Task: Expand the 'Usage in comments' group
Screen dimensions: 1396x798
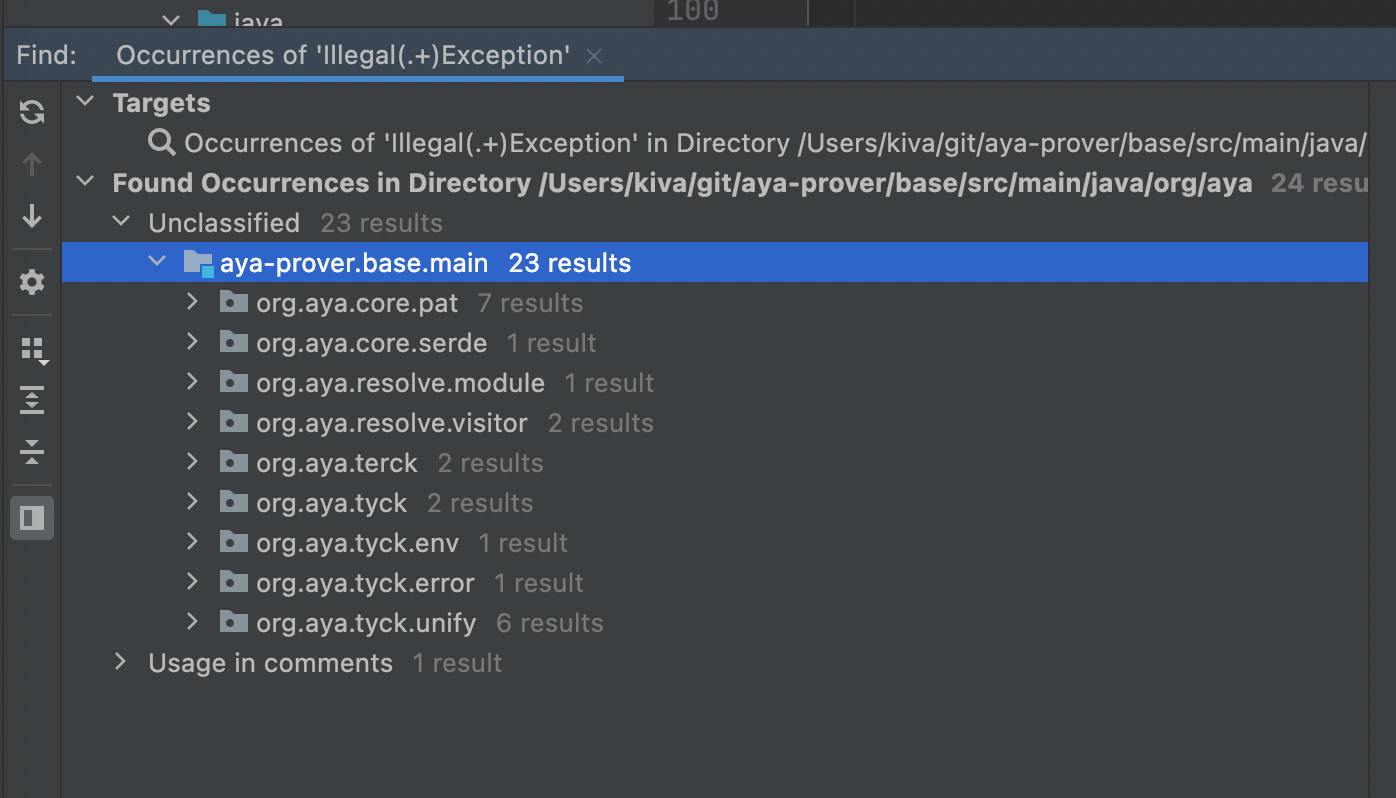Action: [x=120, y=662]
